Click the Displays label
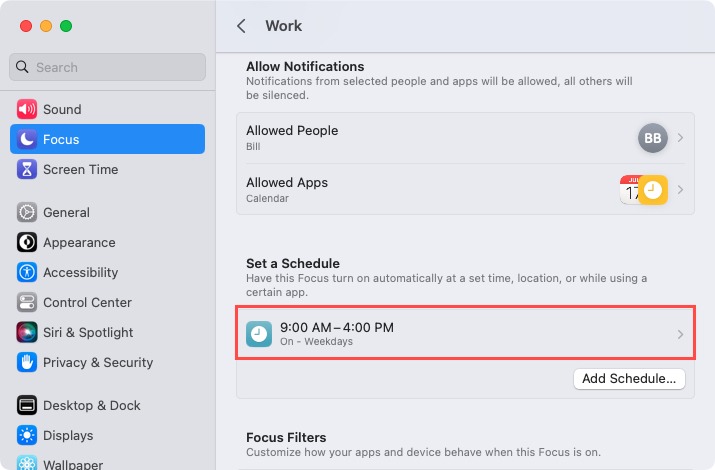Viewport: 715px width, 470px height. [x=68, y=435]
